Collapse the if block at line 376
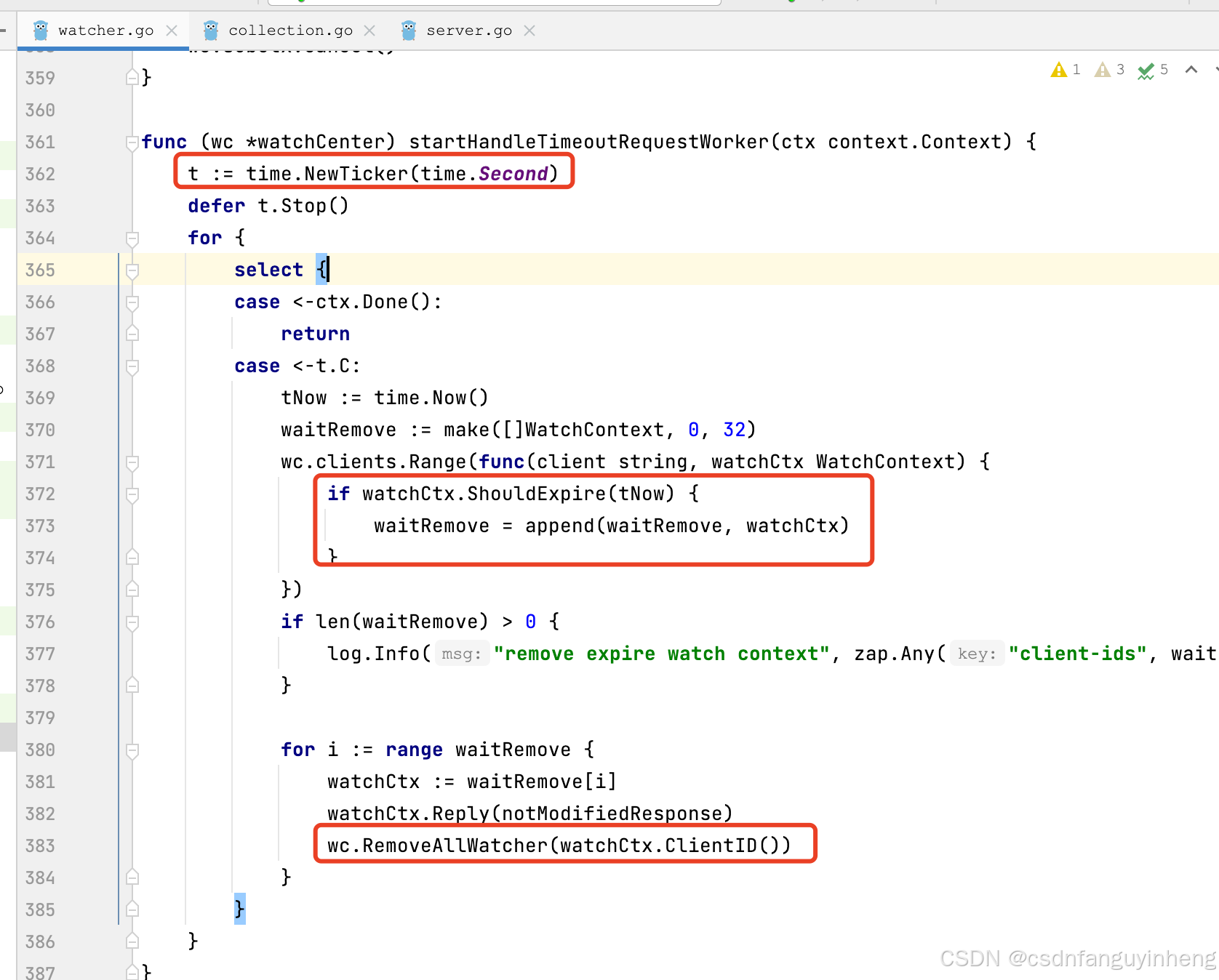This screenshot has height=980, width=1219. pos(132,622)
